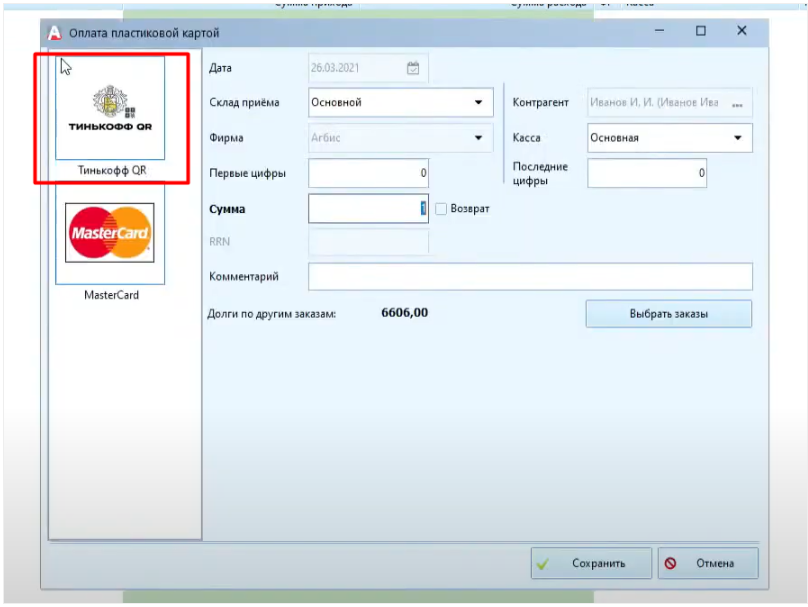
Task: Click the Тинькофф QR caption text
Action: (112, 171)
